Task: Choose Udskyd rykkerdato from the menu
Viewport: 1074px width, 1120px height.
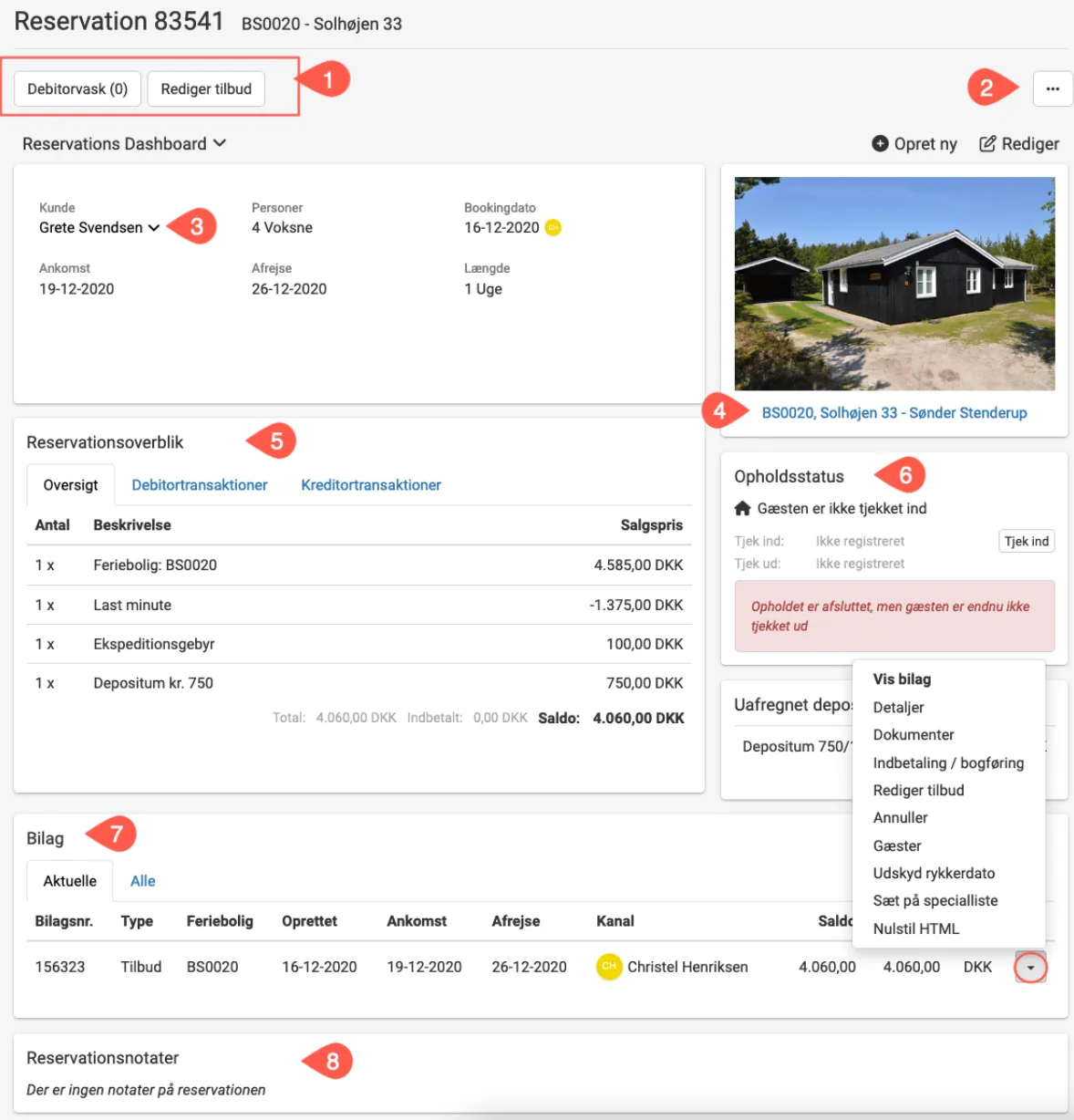Action: click(934, 874)
